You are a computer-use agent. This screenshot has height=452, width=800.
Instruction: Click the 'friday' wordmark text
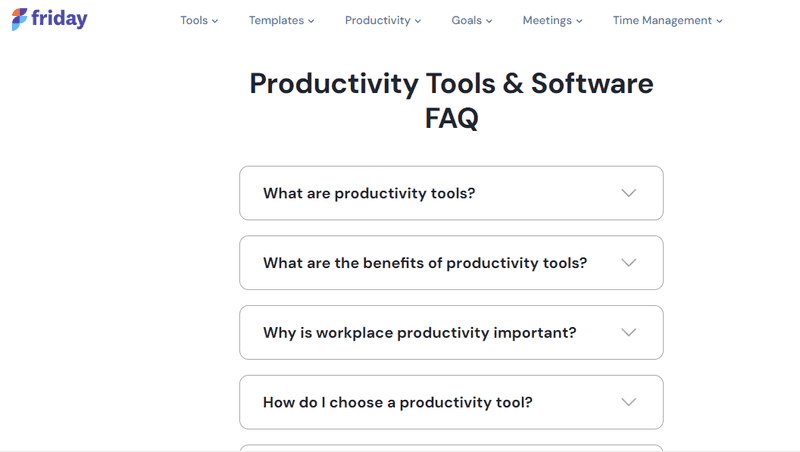(x=59, y=19)
